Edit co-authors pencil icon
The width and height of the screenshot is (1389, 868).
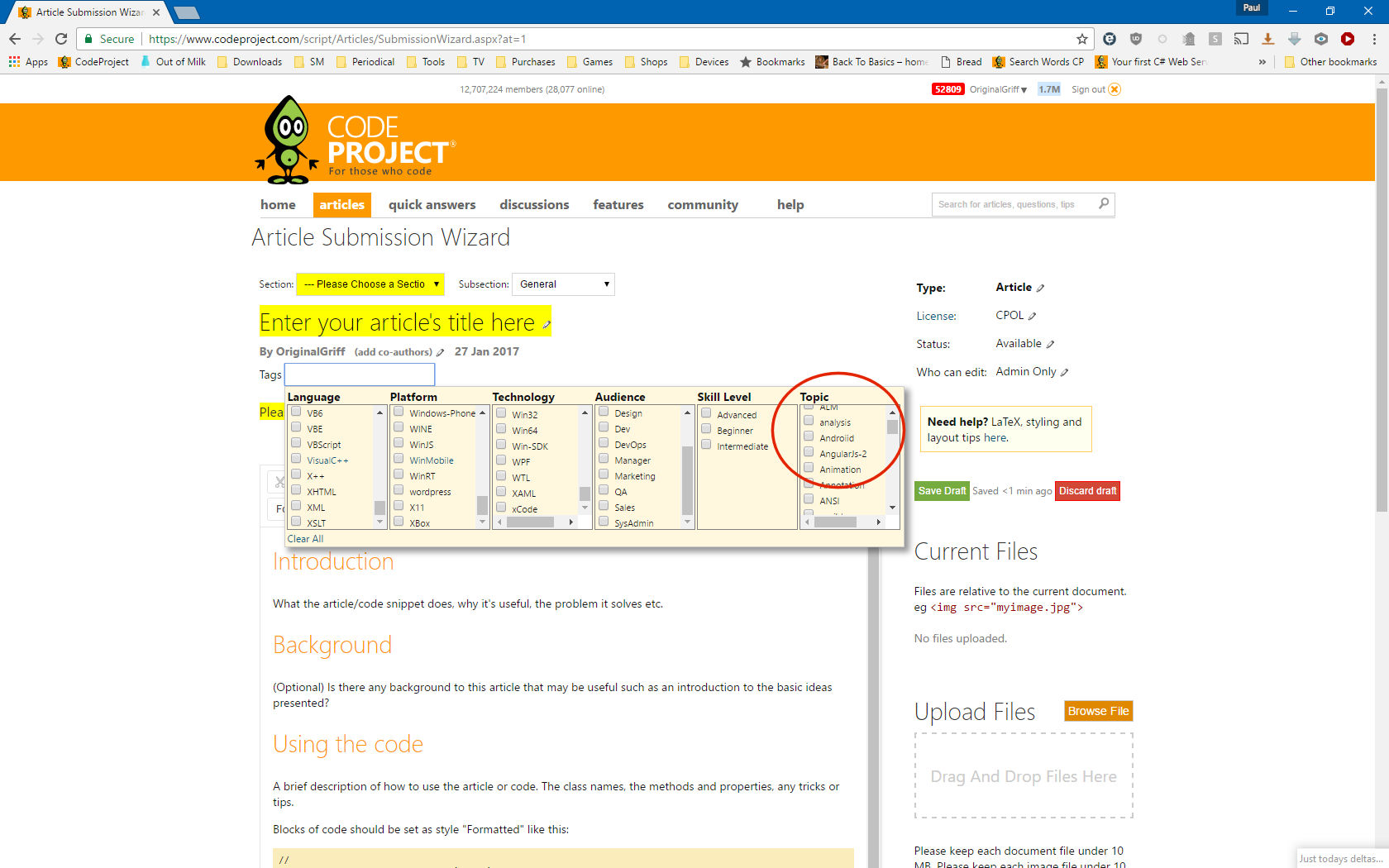point(440,353)
